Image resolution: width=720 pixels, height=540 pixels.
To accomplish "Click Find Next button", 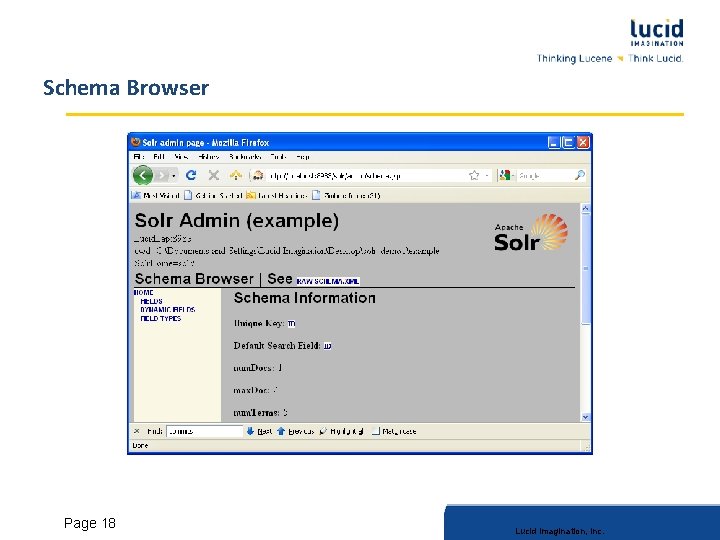I will pos(259,431).
